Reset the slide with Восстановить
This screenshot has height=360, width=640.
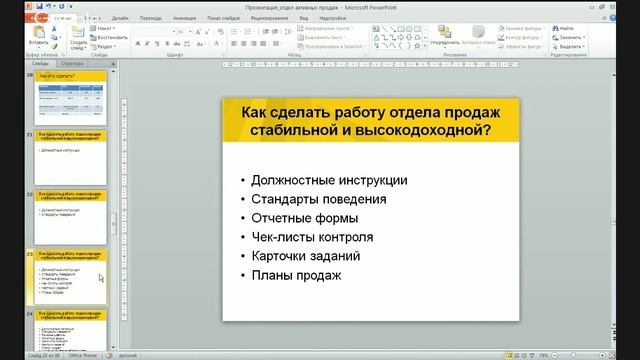pyautogui.click(x=109, y=38)
